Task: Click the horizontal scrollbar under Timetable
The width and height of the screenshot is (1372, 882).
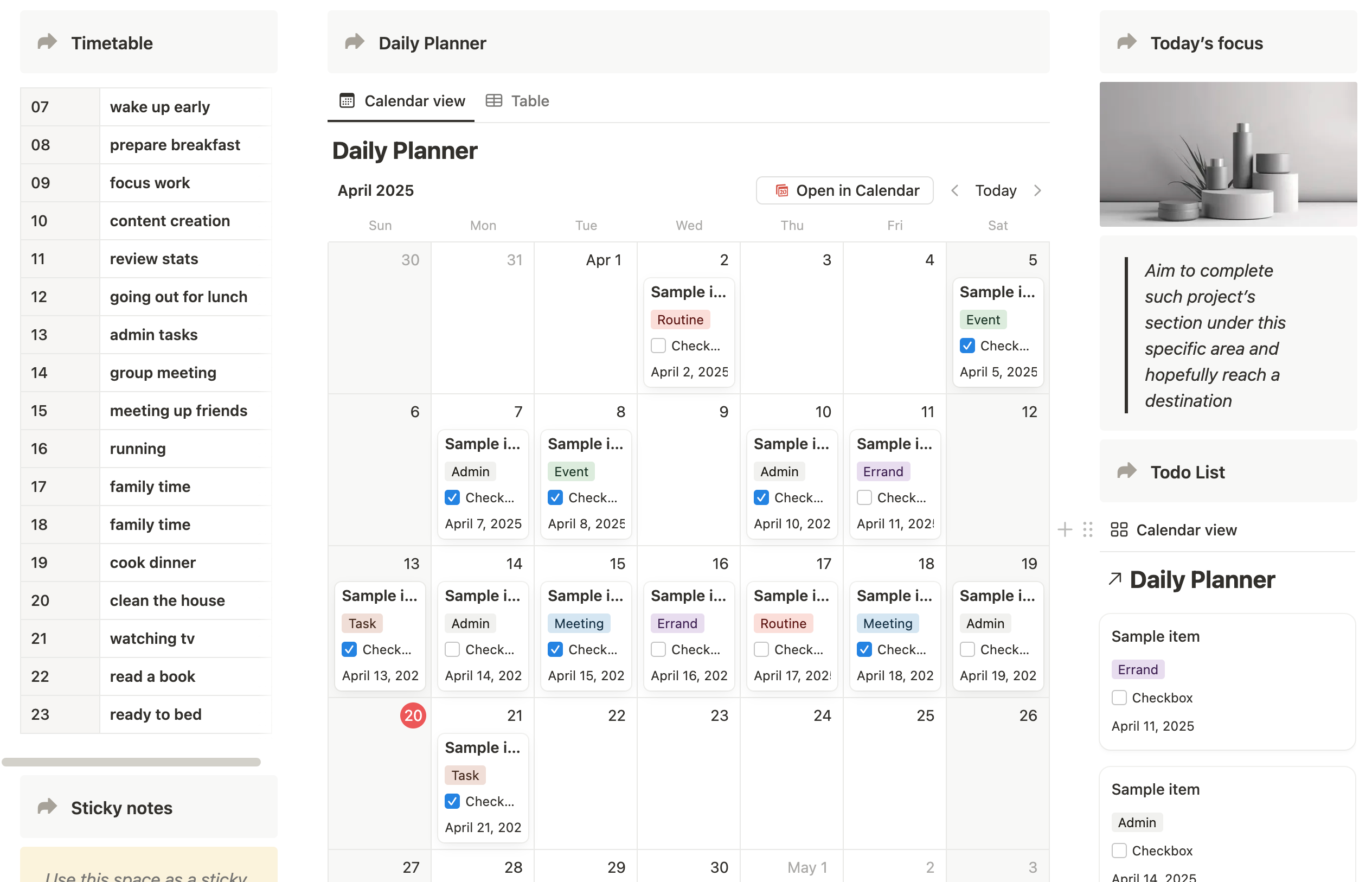Action: (131, 762)
